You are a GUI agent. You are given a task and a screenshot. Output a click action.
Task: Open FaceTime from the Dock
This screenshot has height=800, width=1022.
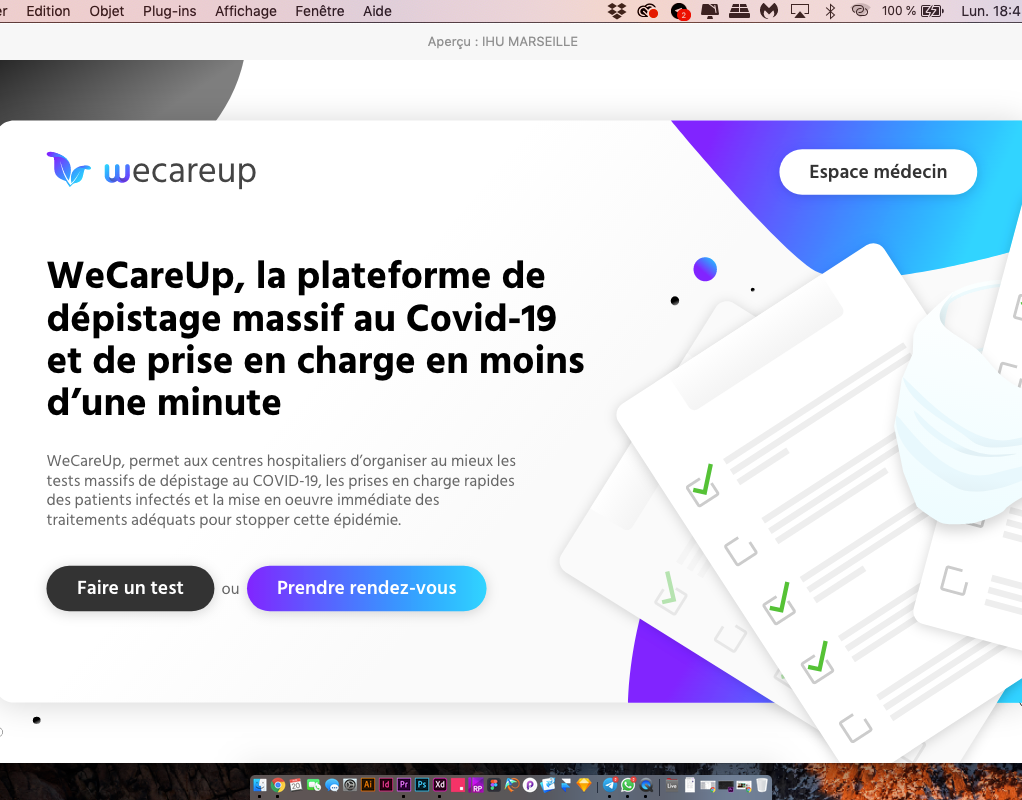tap(314, 785)
